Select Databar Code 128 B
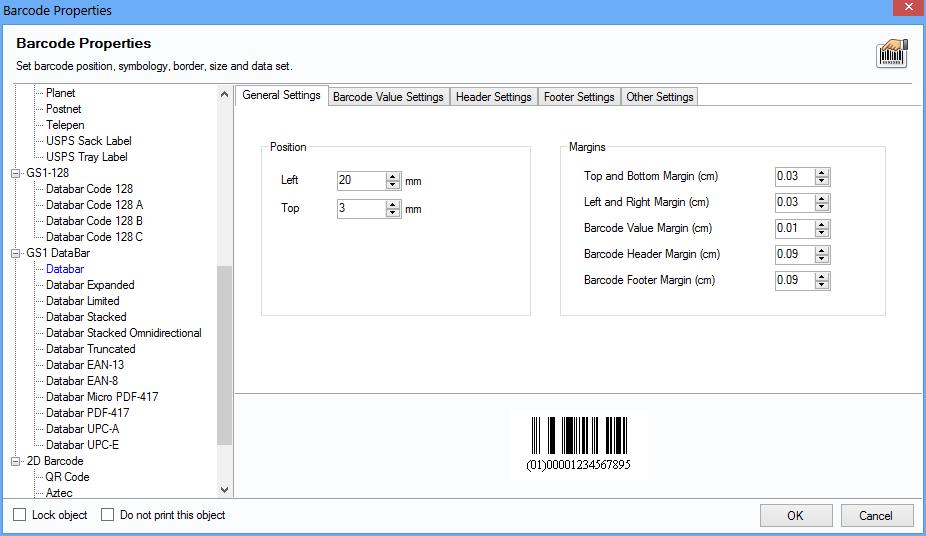Viewport: 926px width, 536px height. [x=94, y=221]
